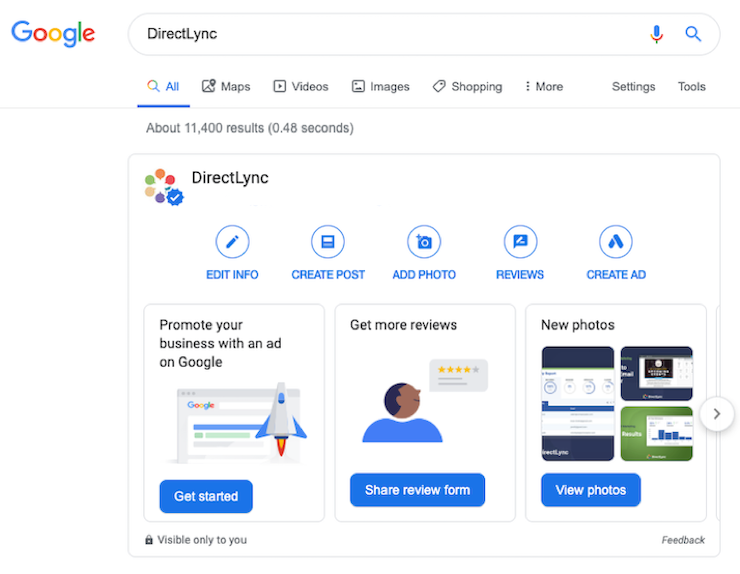Expand the More search options menu
The image size is (740, 574).
pyautogui.click(x=544, y=86)
